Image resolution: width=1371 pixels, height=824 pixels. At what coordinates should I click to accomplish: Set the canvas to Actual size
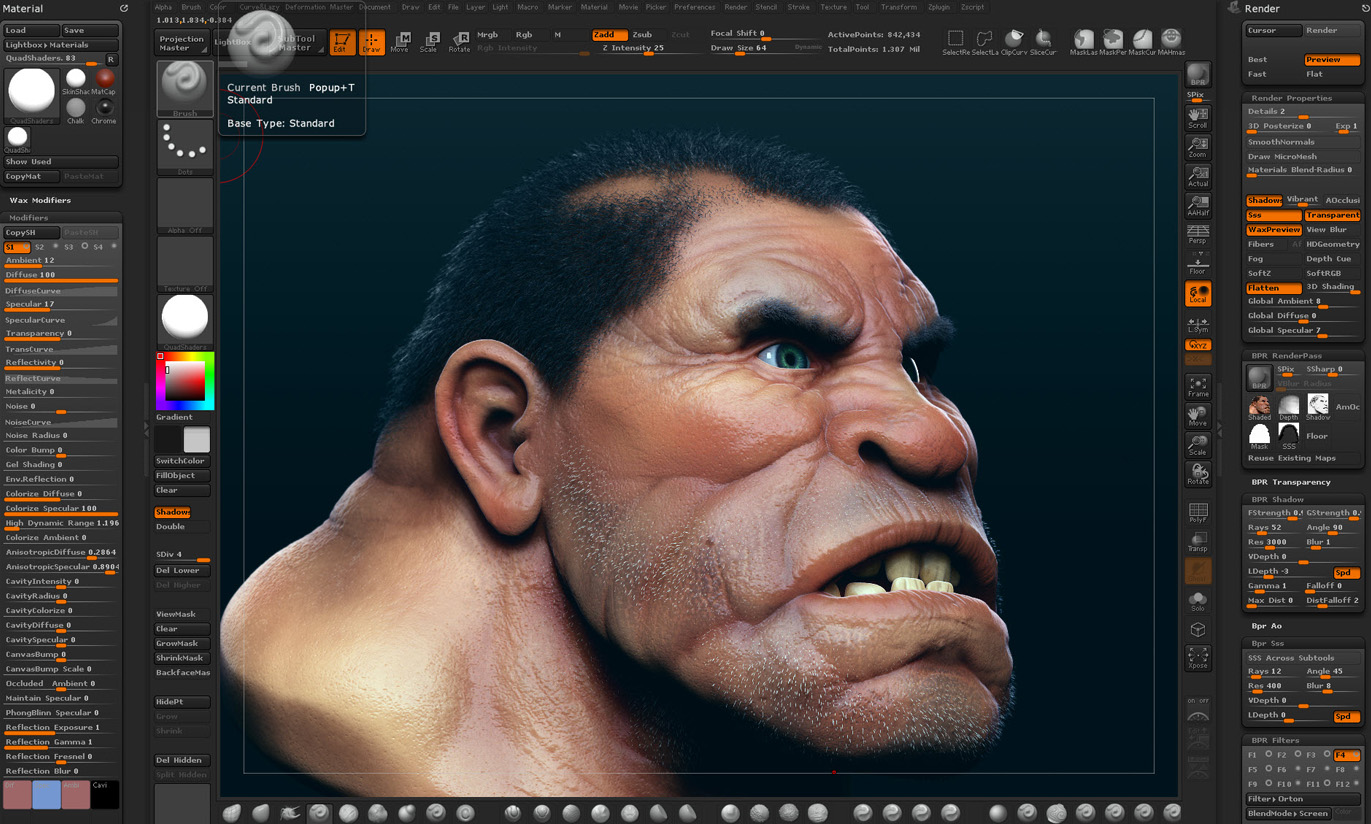pos(1198,176)
